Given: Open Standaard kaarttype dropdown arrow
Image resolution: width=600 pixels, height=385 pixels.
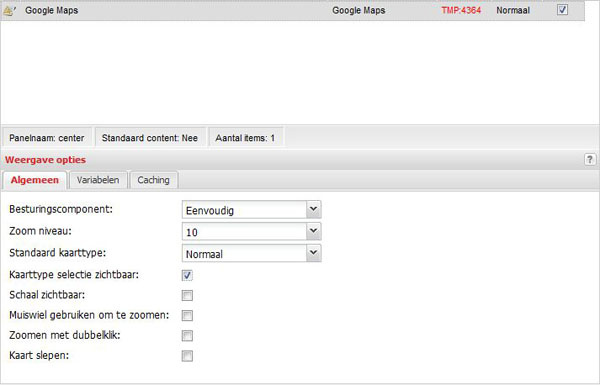Looking at the screenshot, I should (x=313, y=253).
